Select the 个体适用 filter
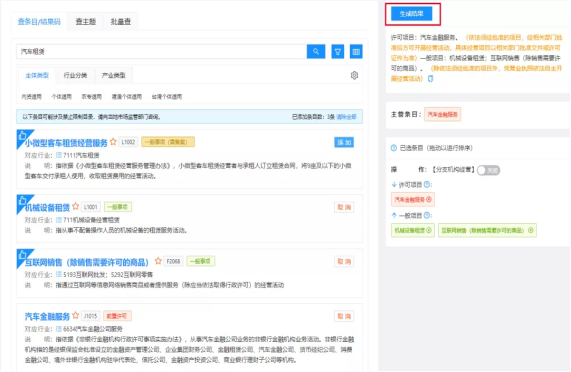 tap(62, 97)
